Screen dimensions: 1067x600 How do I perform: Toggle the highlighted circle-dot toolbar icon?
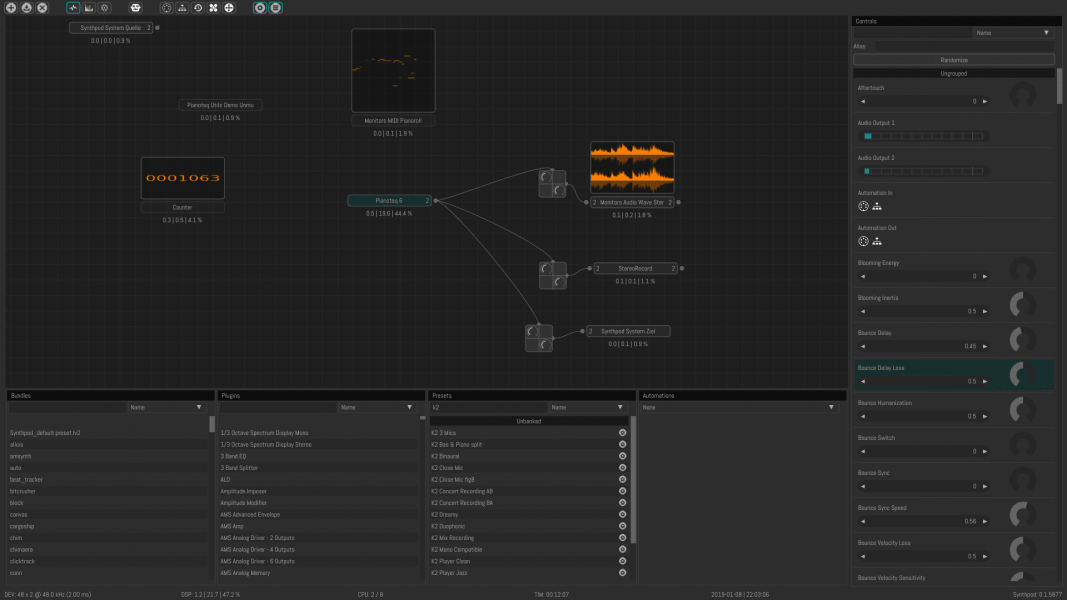260,7
